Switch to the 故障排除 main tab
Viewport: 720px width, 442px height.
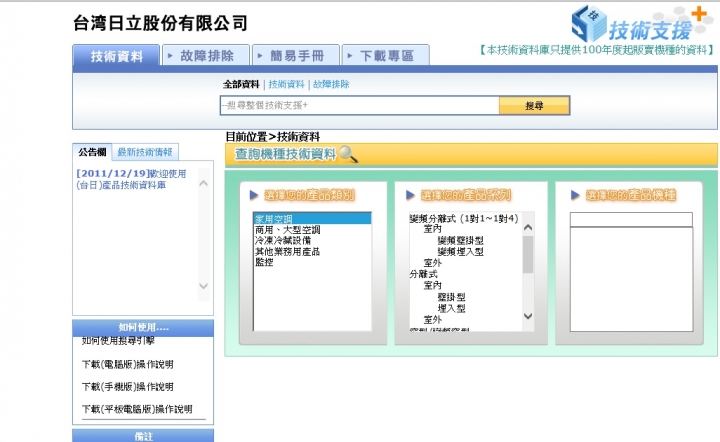point(206,56)
